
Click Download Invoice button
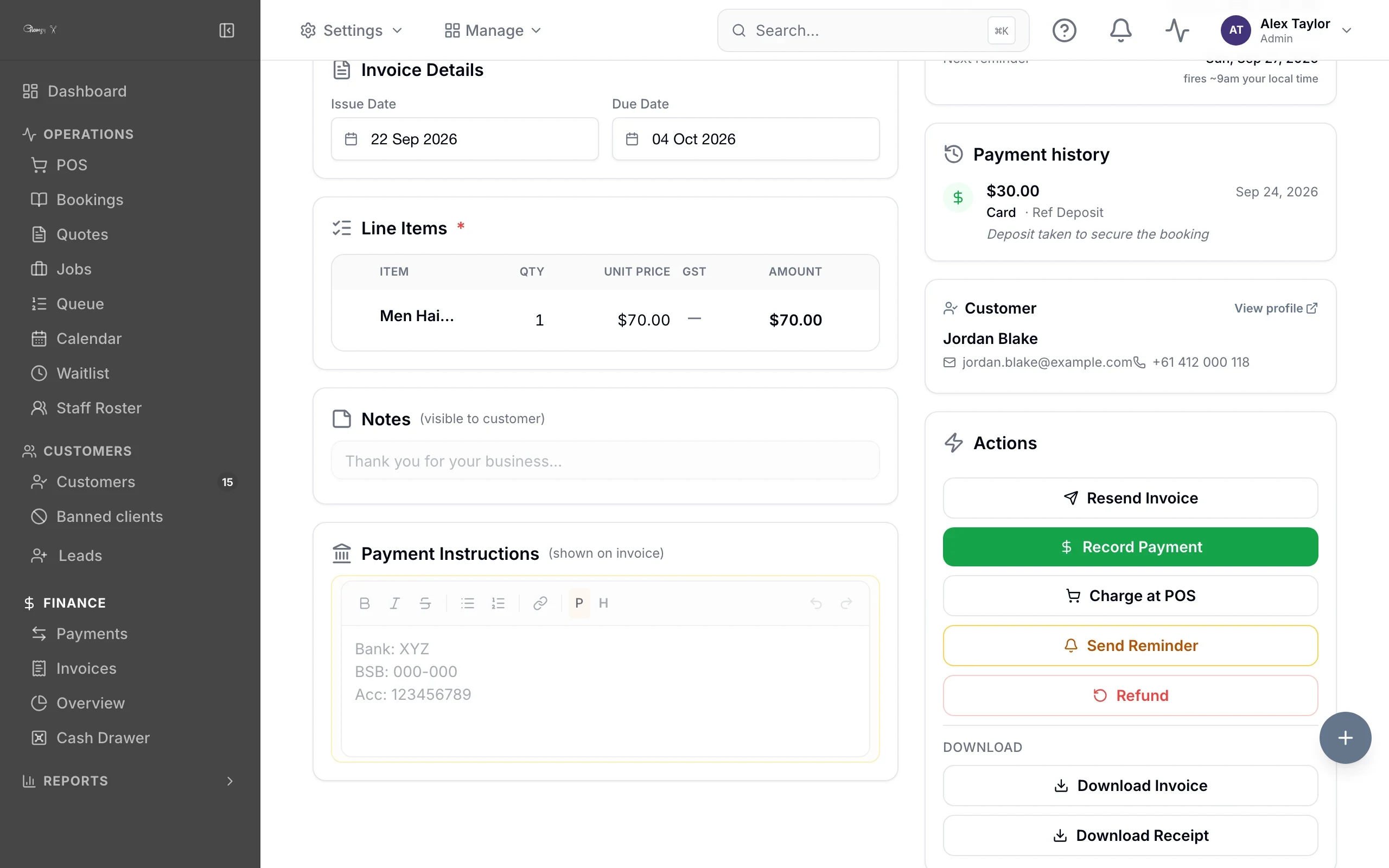[x=1130, y=786]
